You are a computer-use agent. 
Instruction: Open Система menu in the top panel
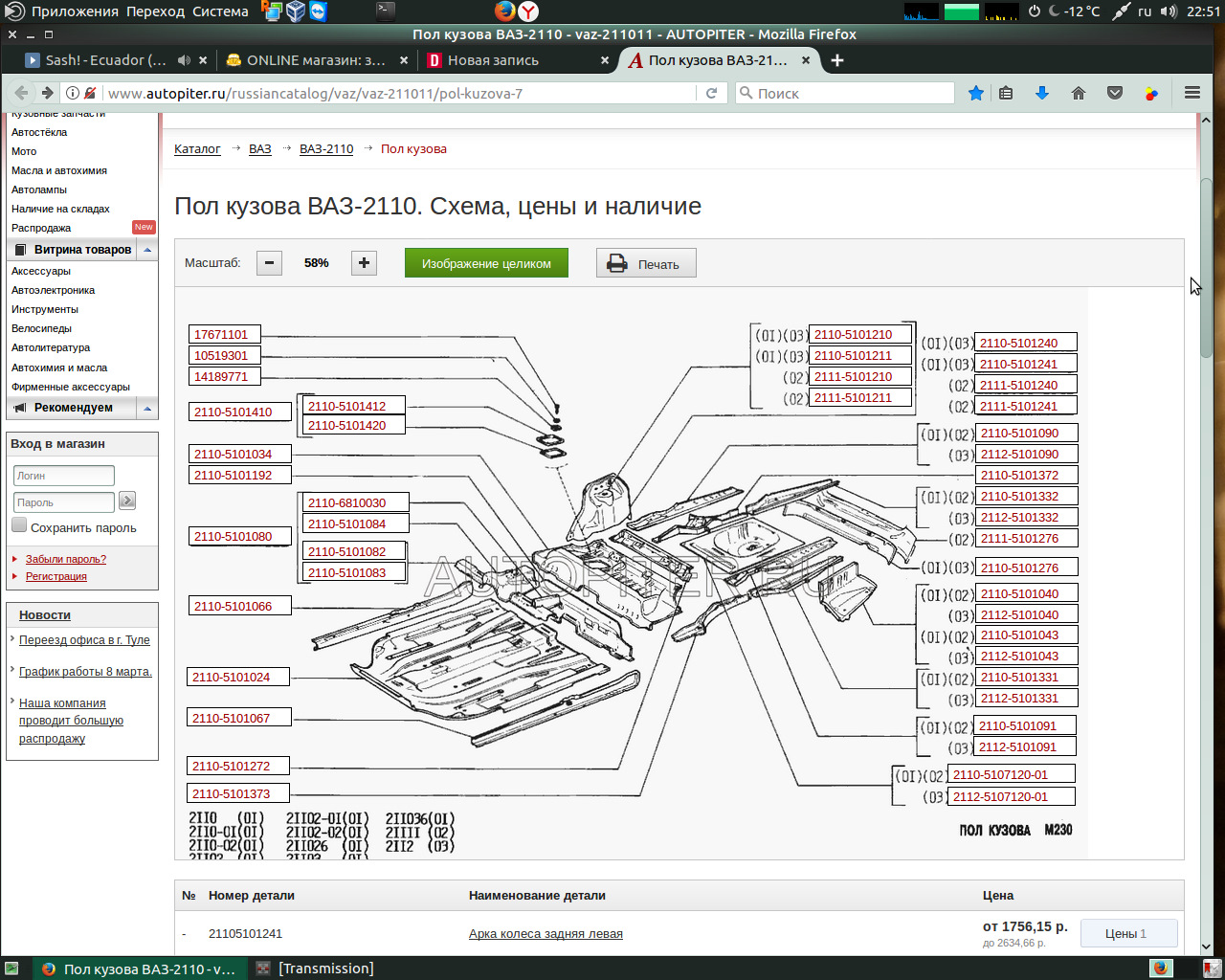pos(220,11)
